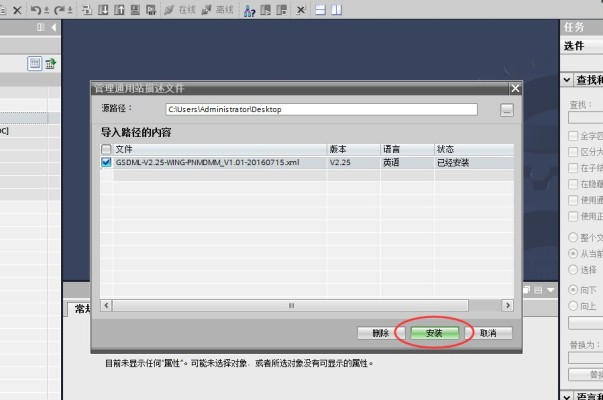Screen dimensions: 603x400
Task: Click the grid view icon in the left panel
Action: (34, 63)
